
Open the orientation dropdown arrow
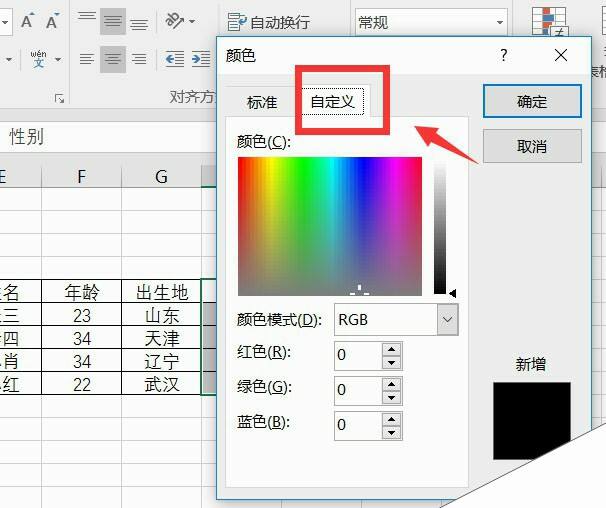[x=192, y=21]
